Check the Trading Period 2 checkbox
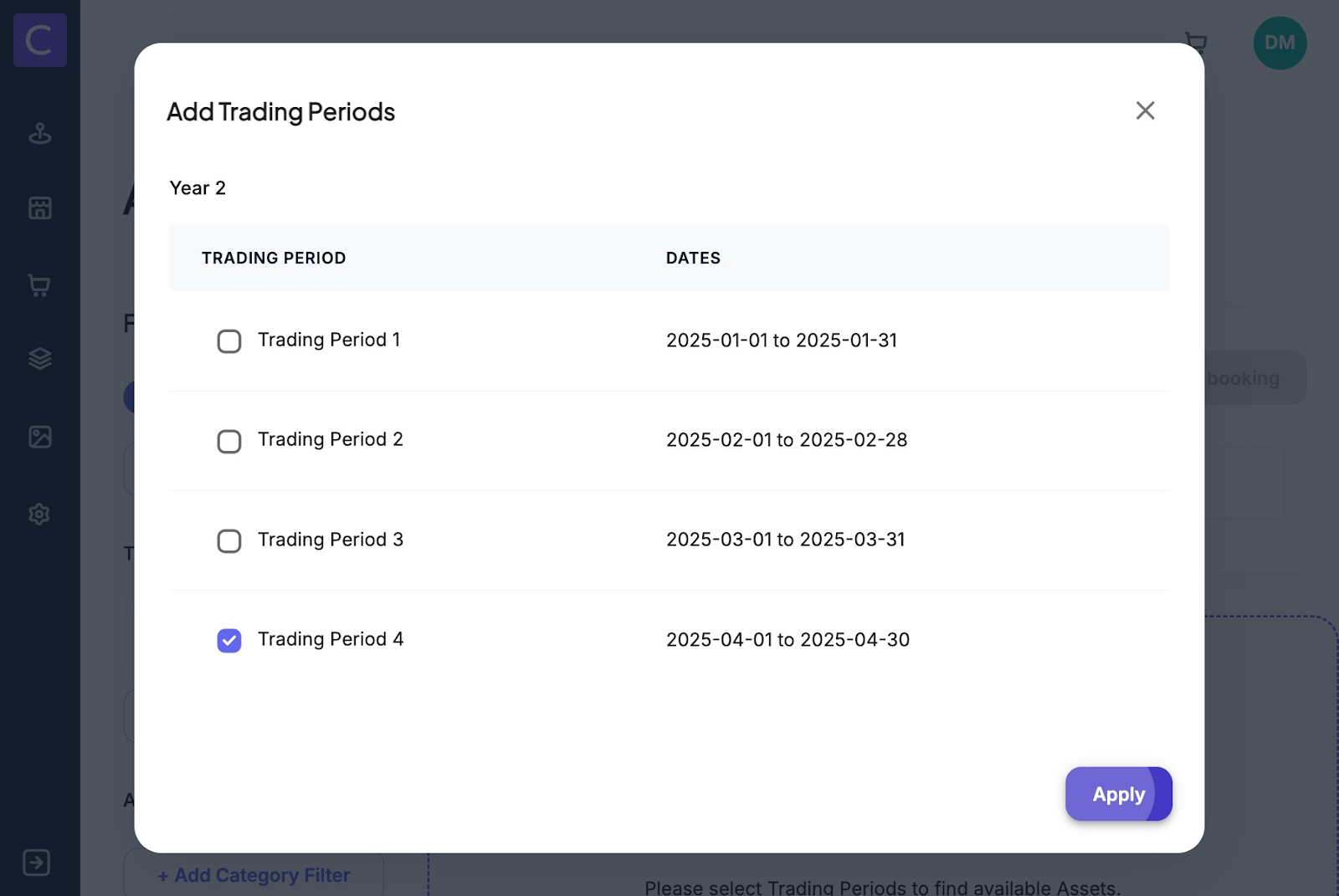This screenshot has width=1339, height=896. click(x=229, y=441)
